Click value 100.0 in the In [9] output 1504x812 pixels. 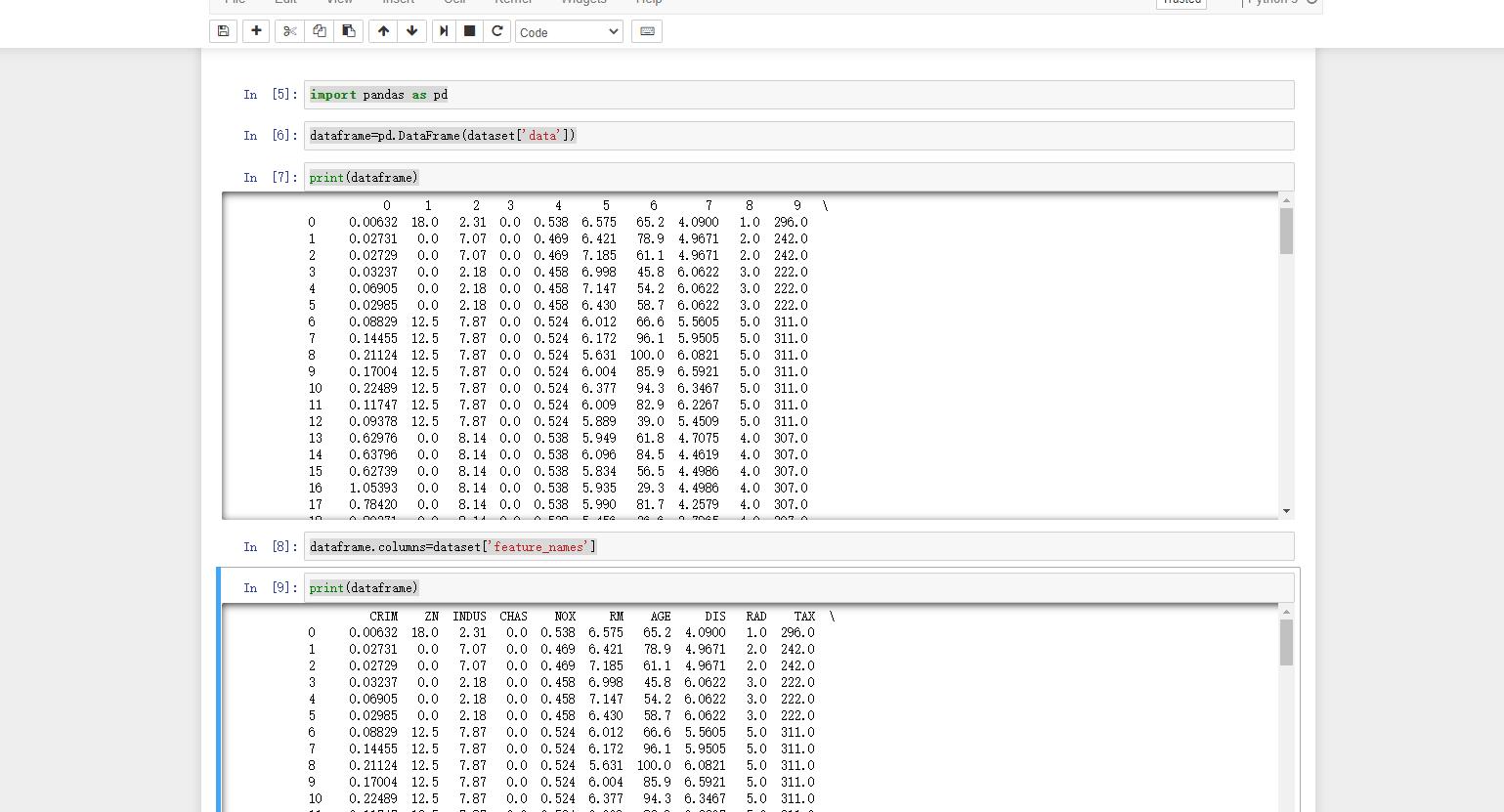654,765
